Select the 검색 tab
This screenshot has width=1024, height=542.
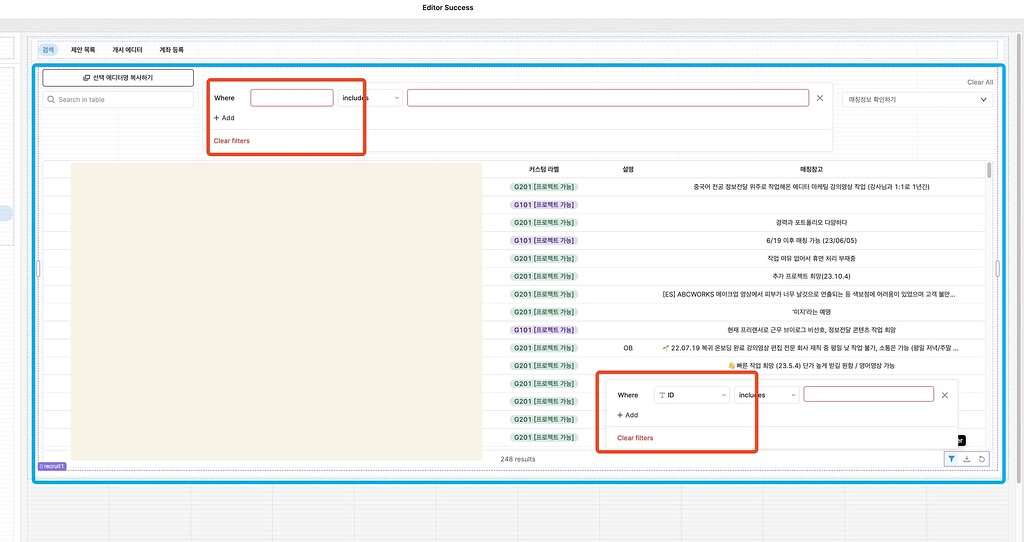(x=48, y=50)
